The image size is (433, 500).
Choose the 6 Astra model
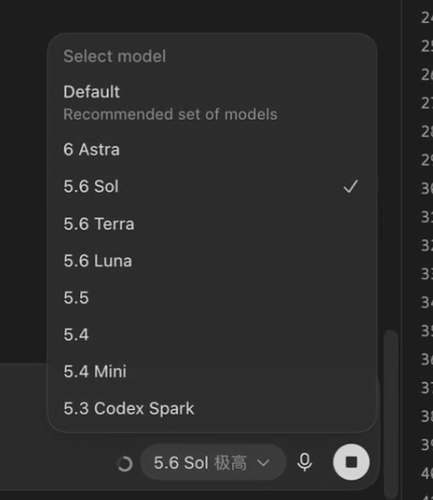(212, 149)
